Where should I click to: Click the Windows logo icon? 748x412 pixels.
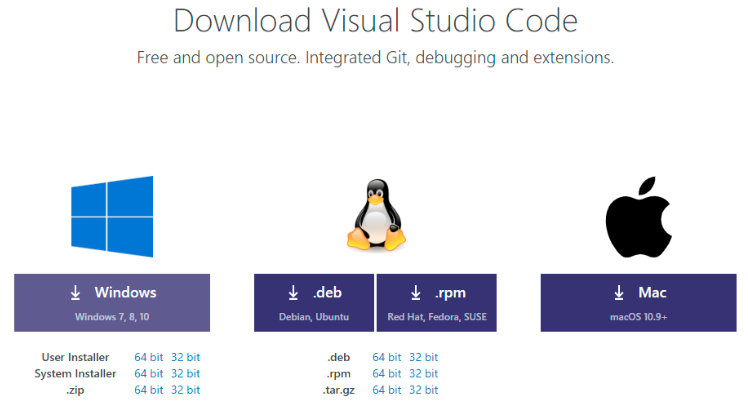click(112, 216)
